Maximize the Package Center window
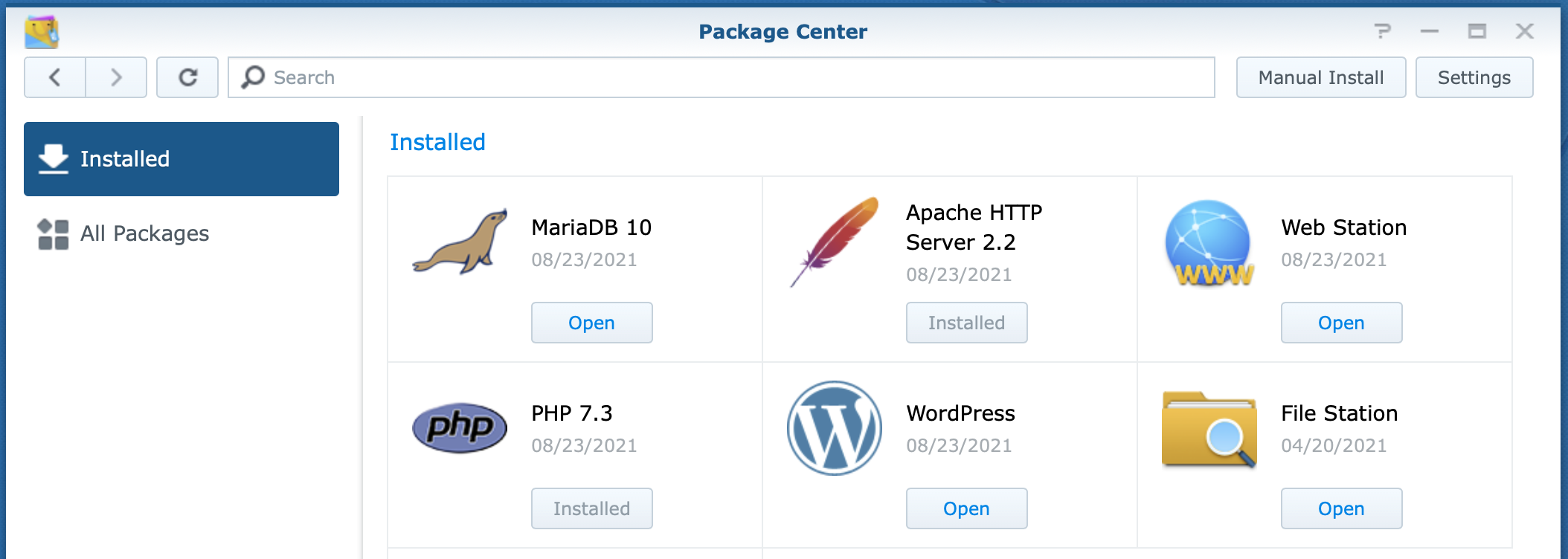 (1477, 31)
